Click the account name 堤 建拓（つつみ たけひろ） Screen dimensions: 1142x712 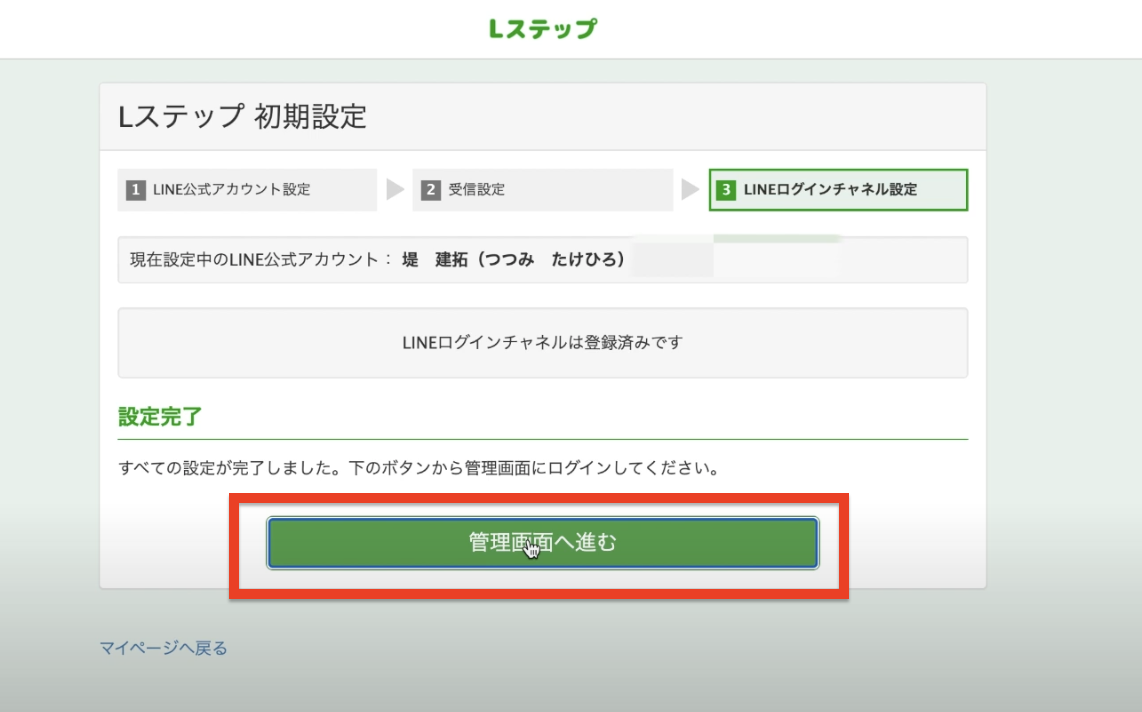pos(513,260)
